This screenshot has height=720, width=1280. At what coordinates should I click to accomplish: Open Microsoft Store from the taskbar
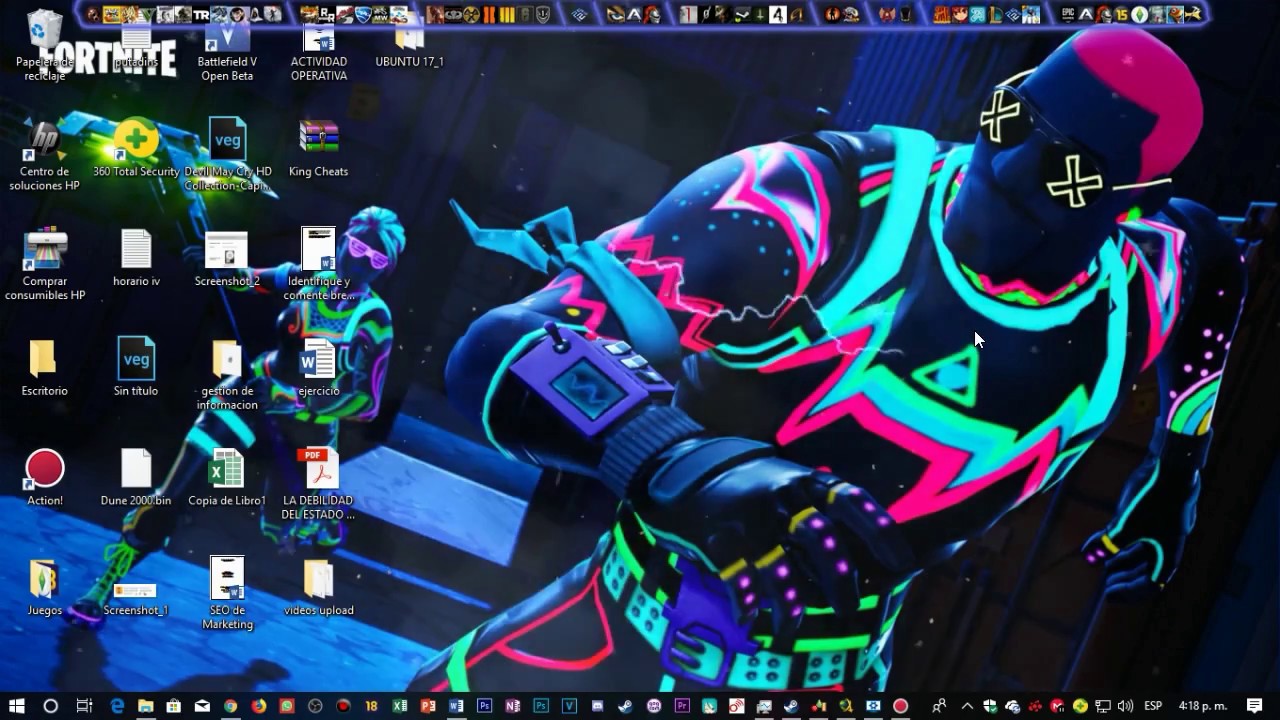pyautogui.click(x=173, y=706)
